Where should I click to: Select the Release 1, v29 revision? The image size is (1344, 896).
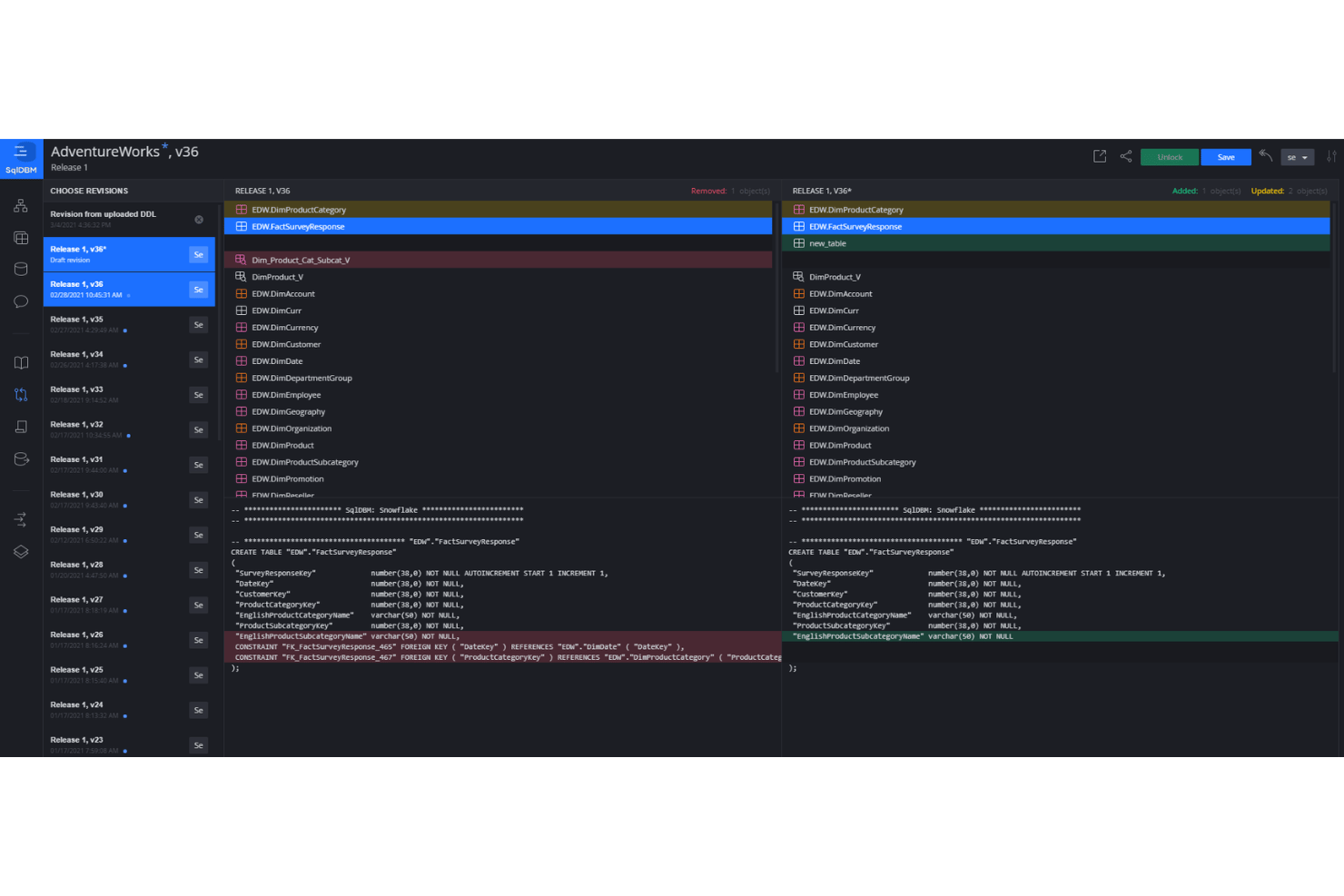pos(129,535)
